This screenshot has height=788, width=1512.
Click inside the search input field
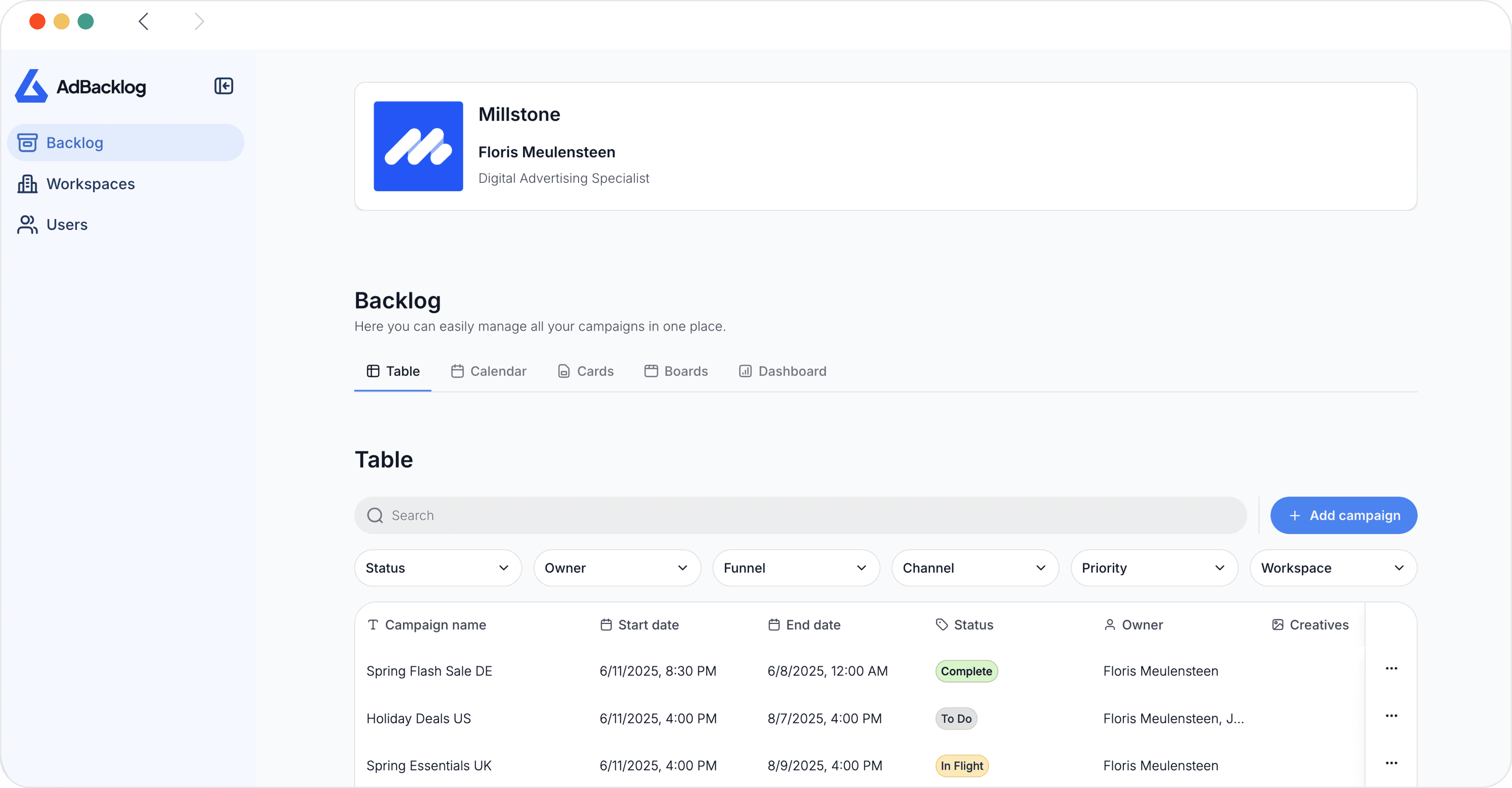[x=646, y=515]
